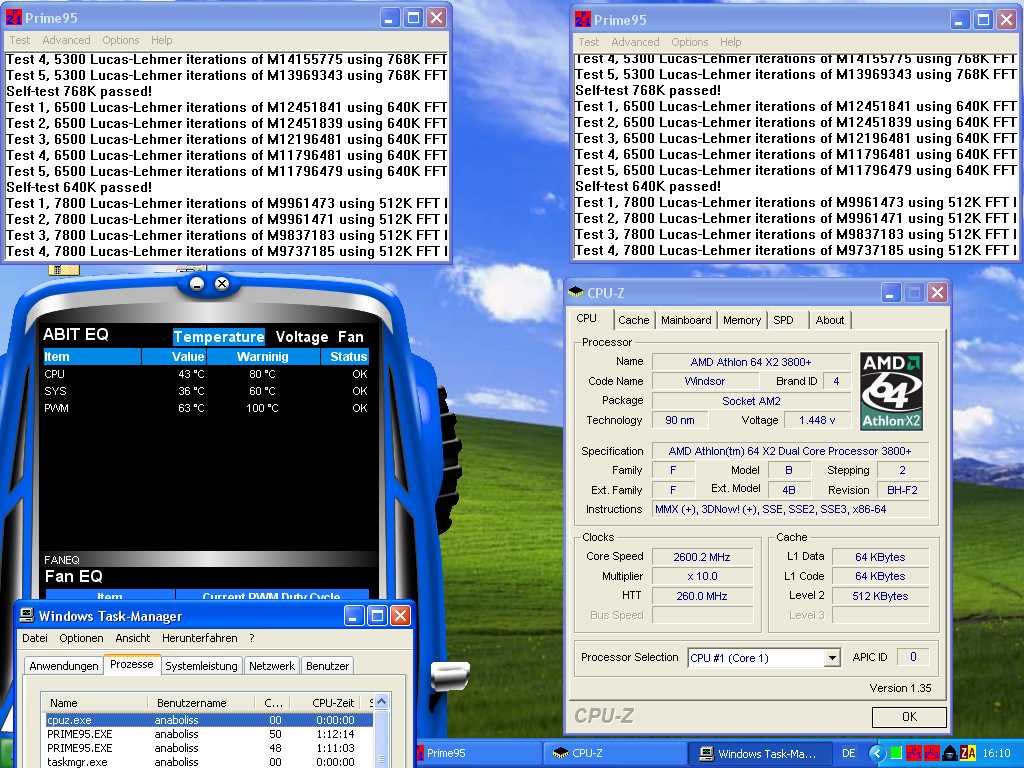The height and width of the screenshot is (768, 1024).
Task: Minimize the right Prime95 window
Action: (959, 20)
